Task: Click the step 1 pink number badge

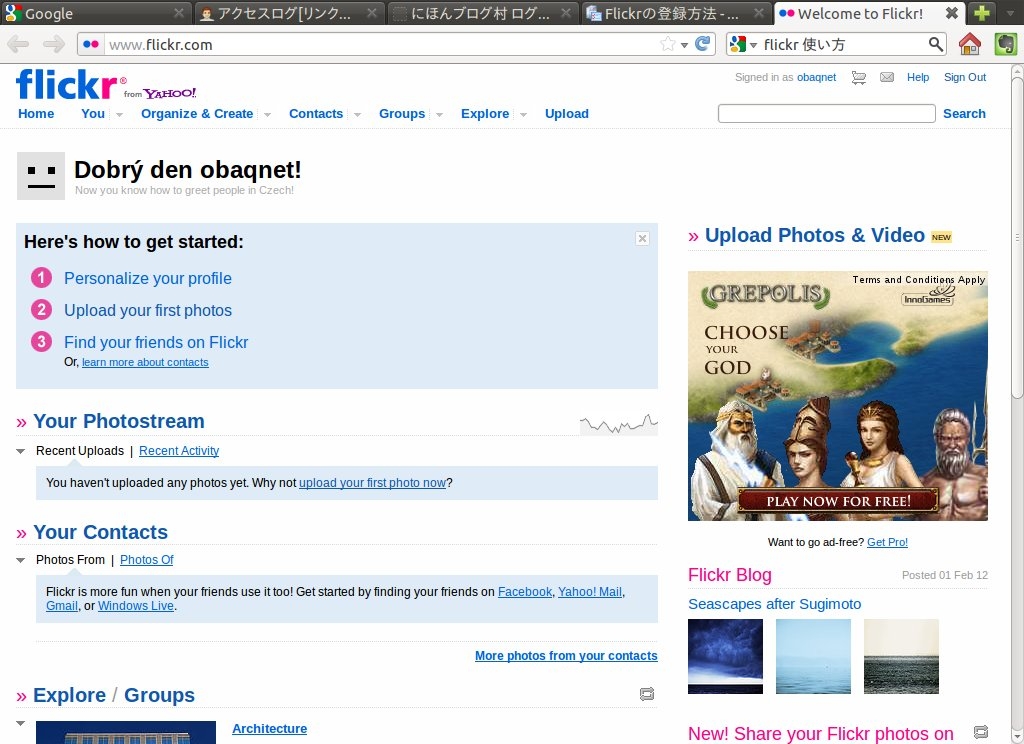Action: [x=41, y=278]
